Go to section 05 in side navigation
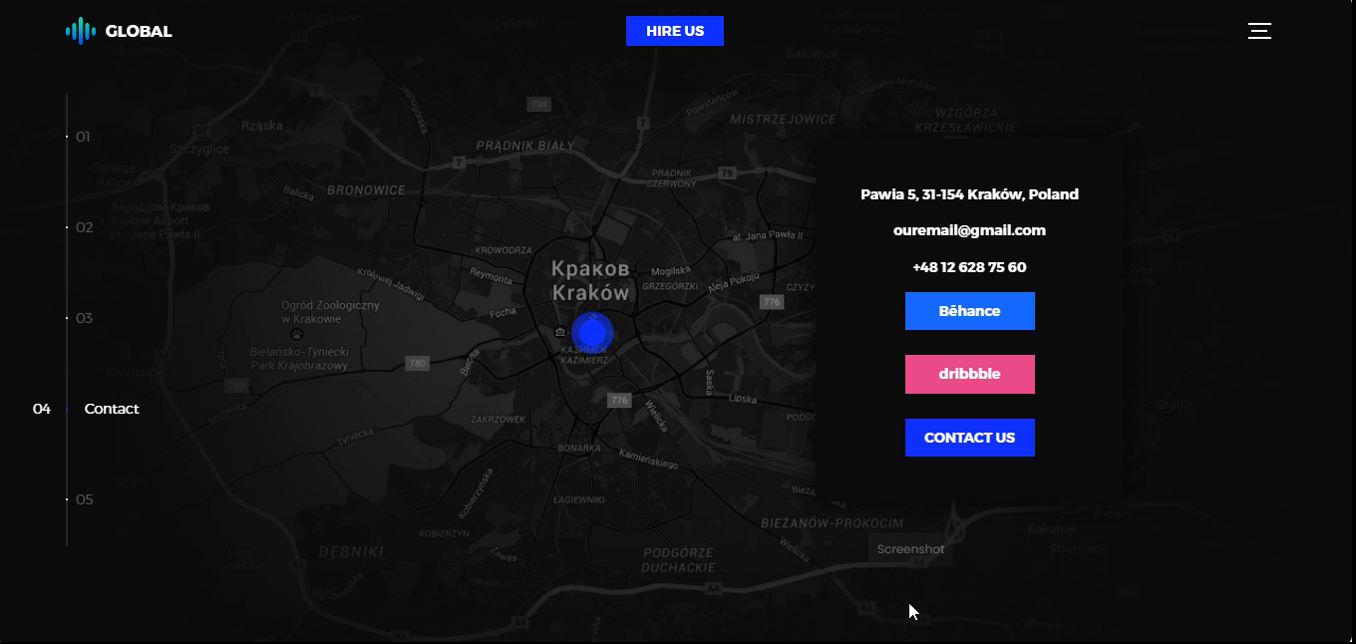The image size is (1356, 644). [84, 500]
